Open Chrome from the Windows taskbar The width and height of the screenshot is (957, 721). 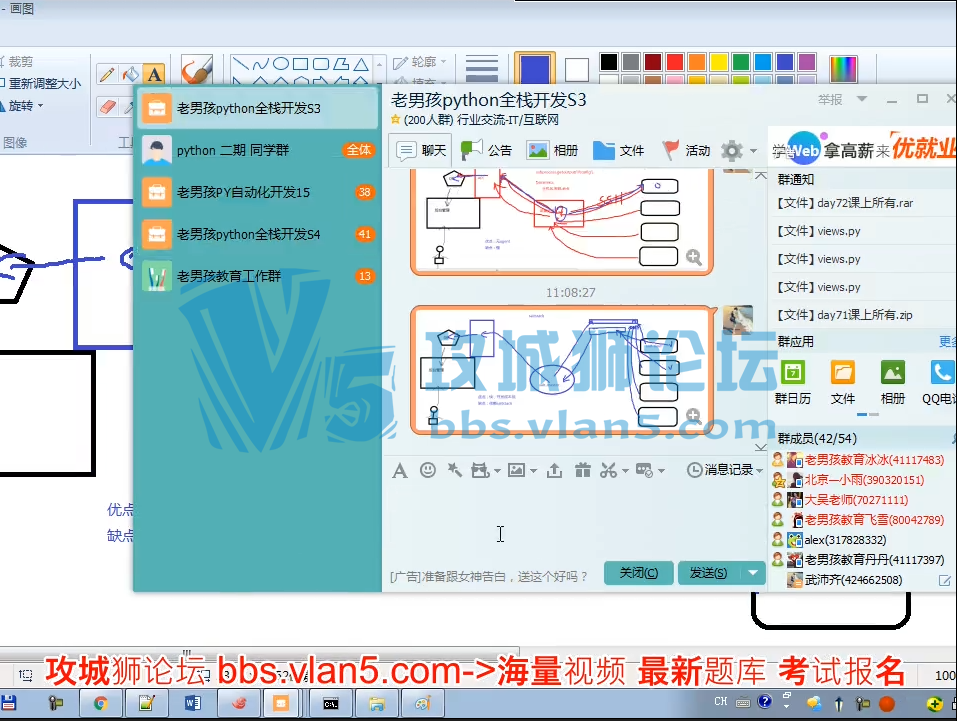tap(100, 704)
